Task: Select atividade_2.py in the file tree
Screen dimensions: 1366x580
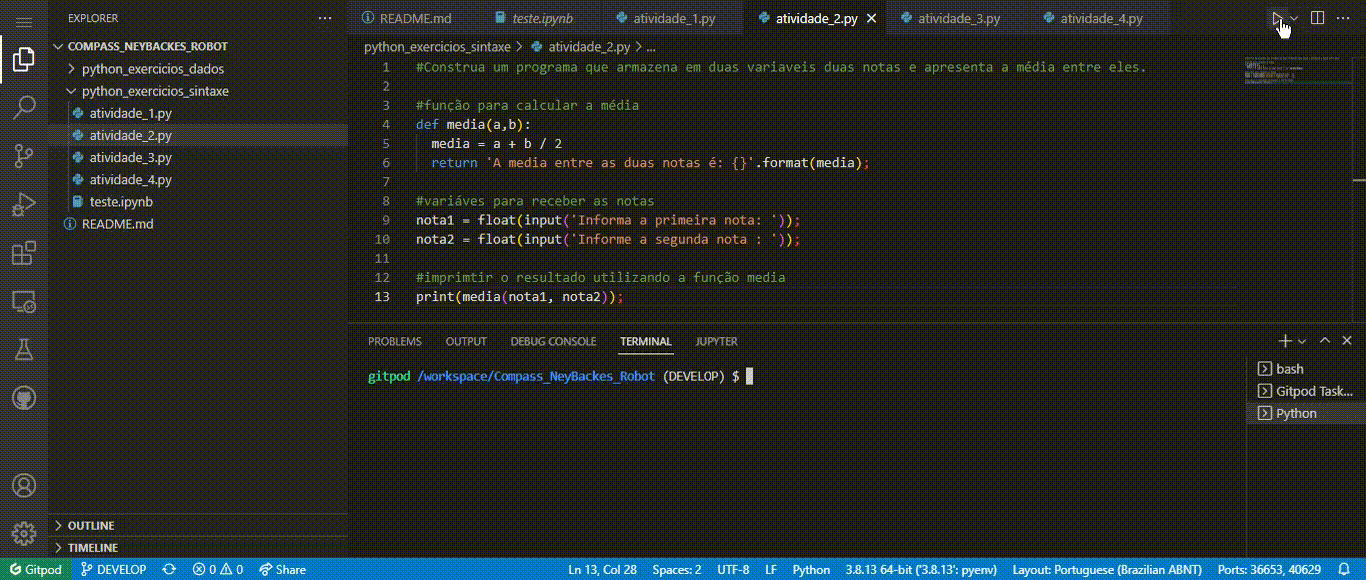Action: [198, 135]
